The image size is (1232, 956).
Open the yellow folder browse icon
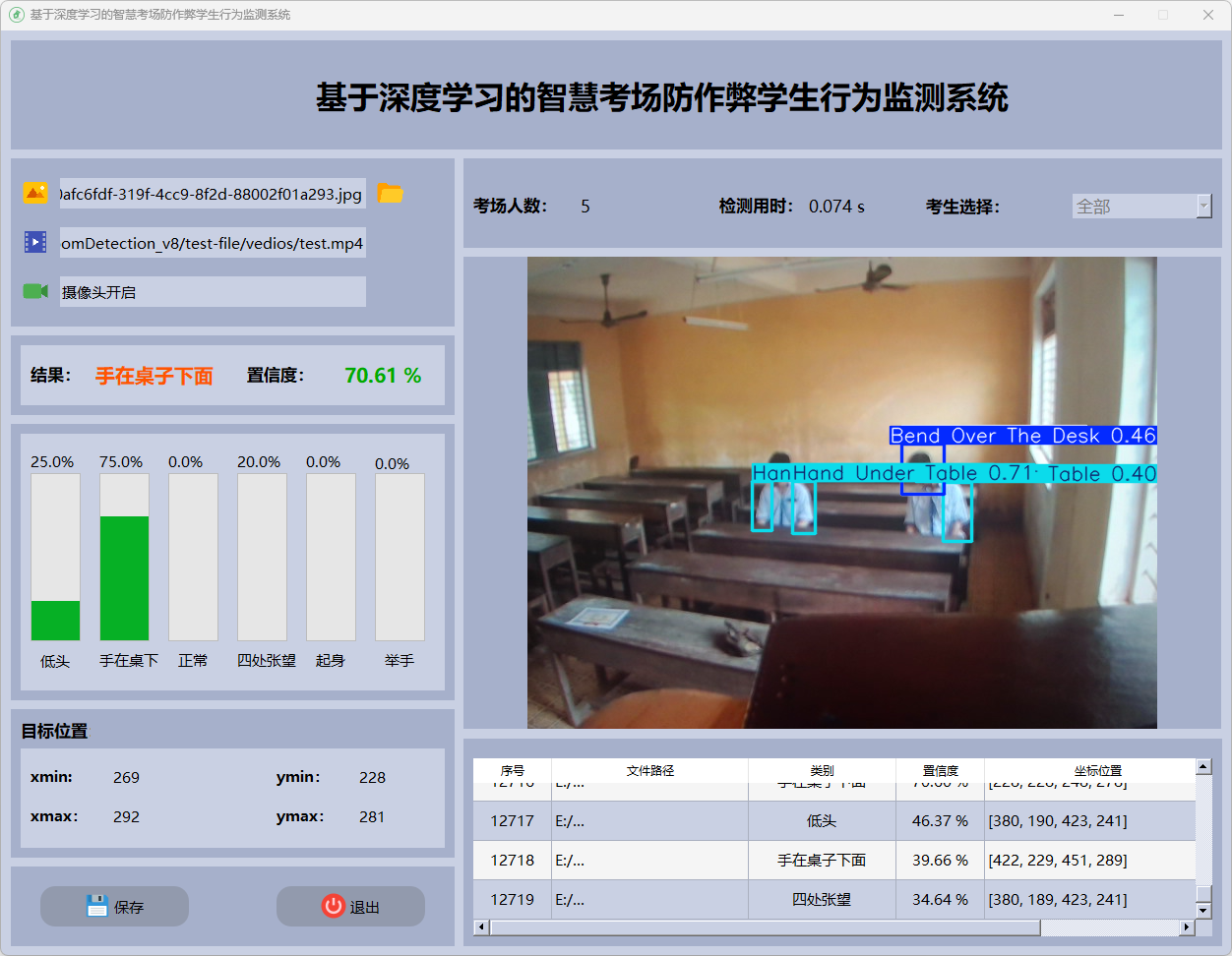(391, 194)
